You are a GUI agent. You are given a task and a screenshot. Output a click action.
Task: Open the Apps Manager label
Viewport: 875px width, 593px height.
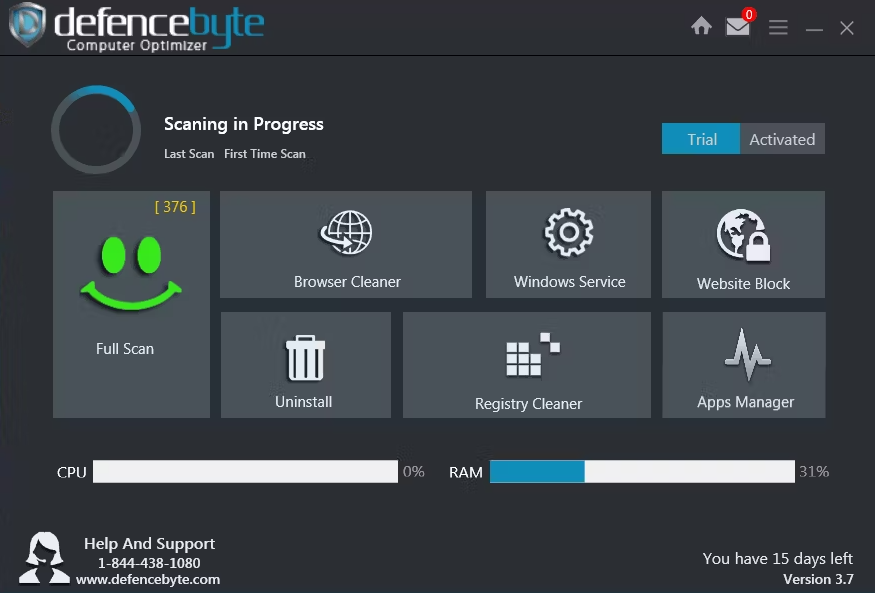click(x=746, y=402)
